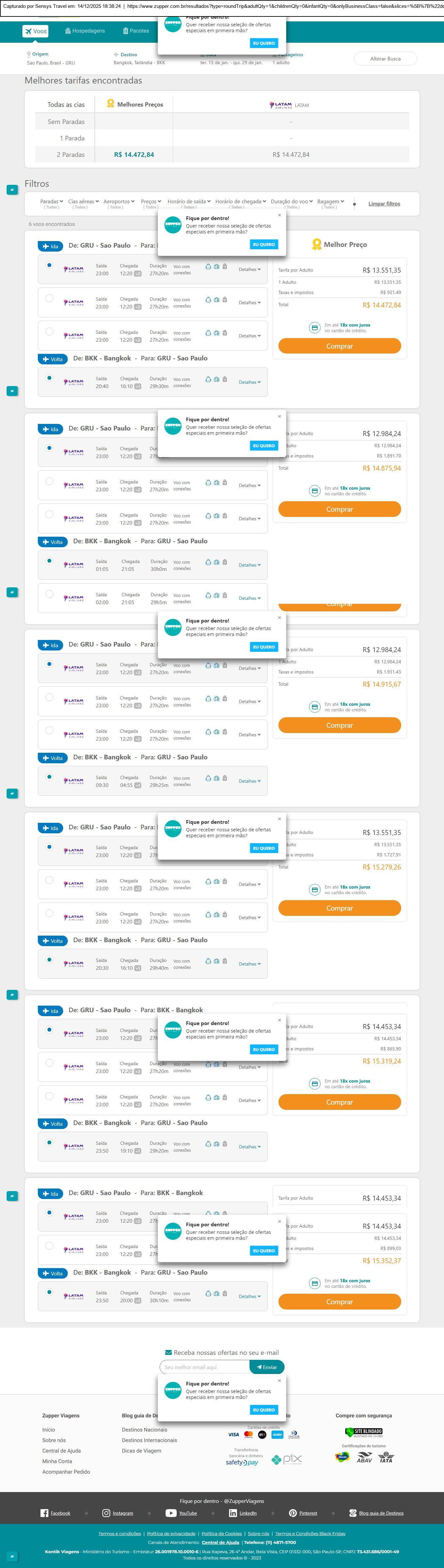This screenshot has width=444, height=1568.
Task: Click the Alterar Busca button
Action: click(x=385, y=59)
